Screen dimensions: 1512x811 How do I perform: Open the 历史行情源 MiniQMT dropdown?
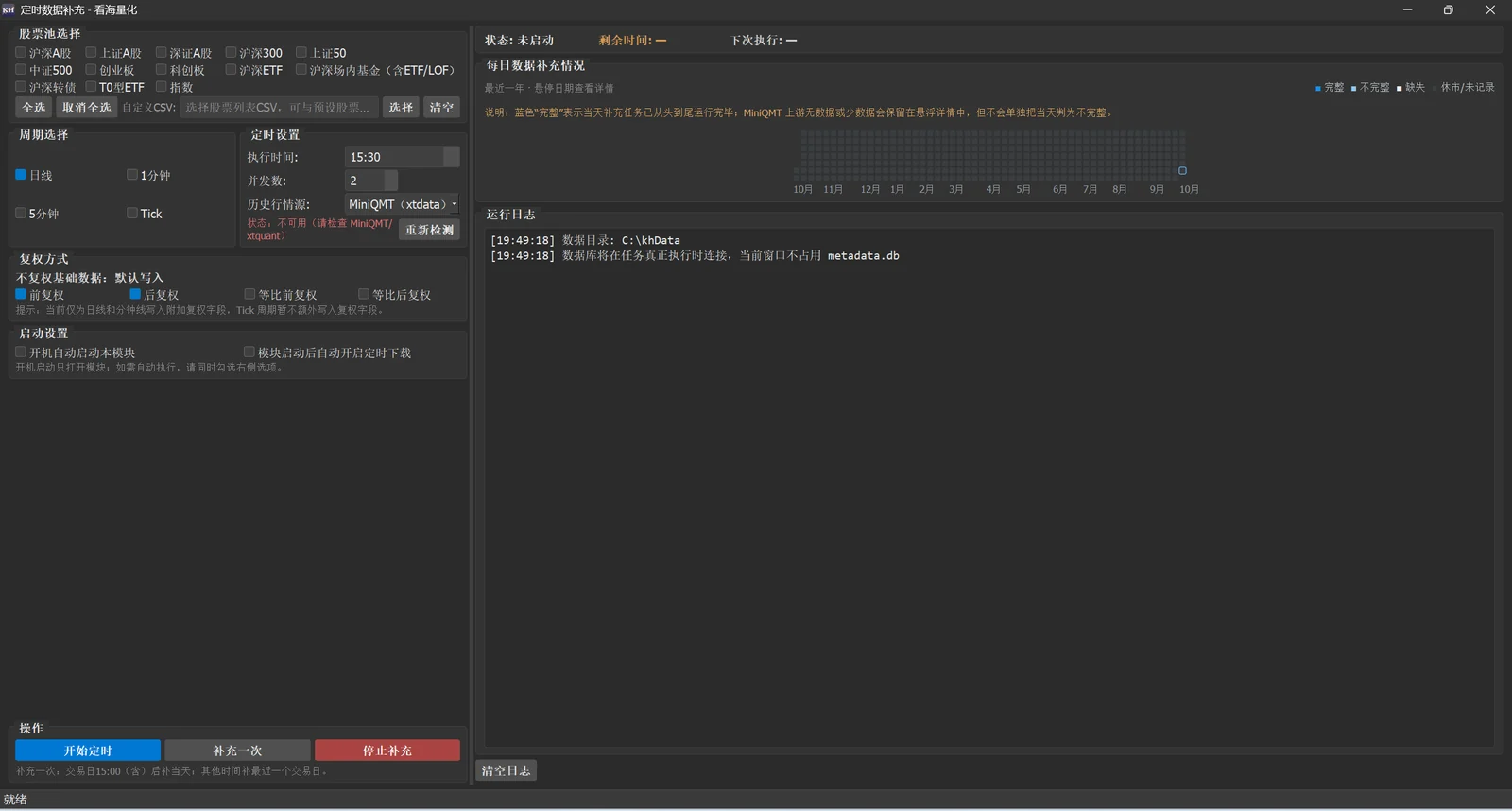(x=403, y=204)
